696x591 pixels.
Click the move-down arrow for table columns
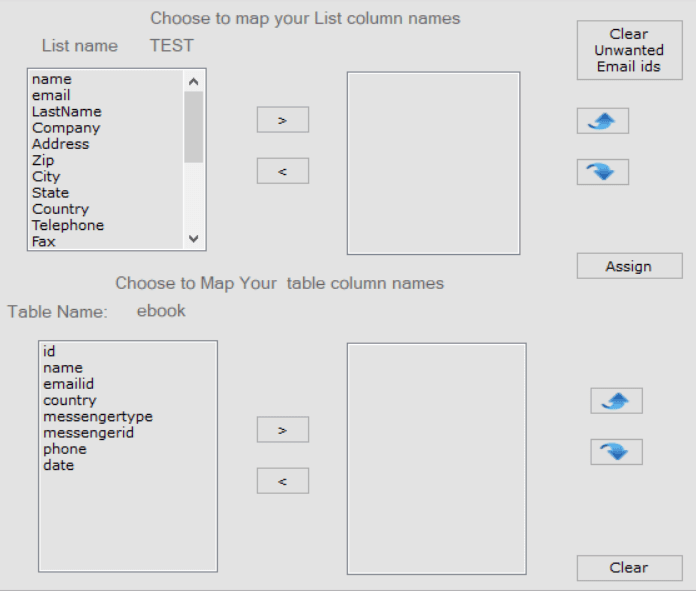616,452
